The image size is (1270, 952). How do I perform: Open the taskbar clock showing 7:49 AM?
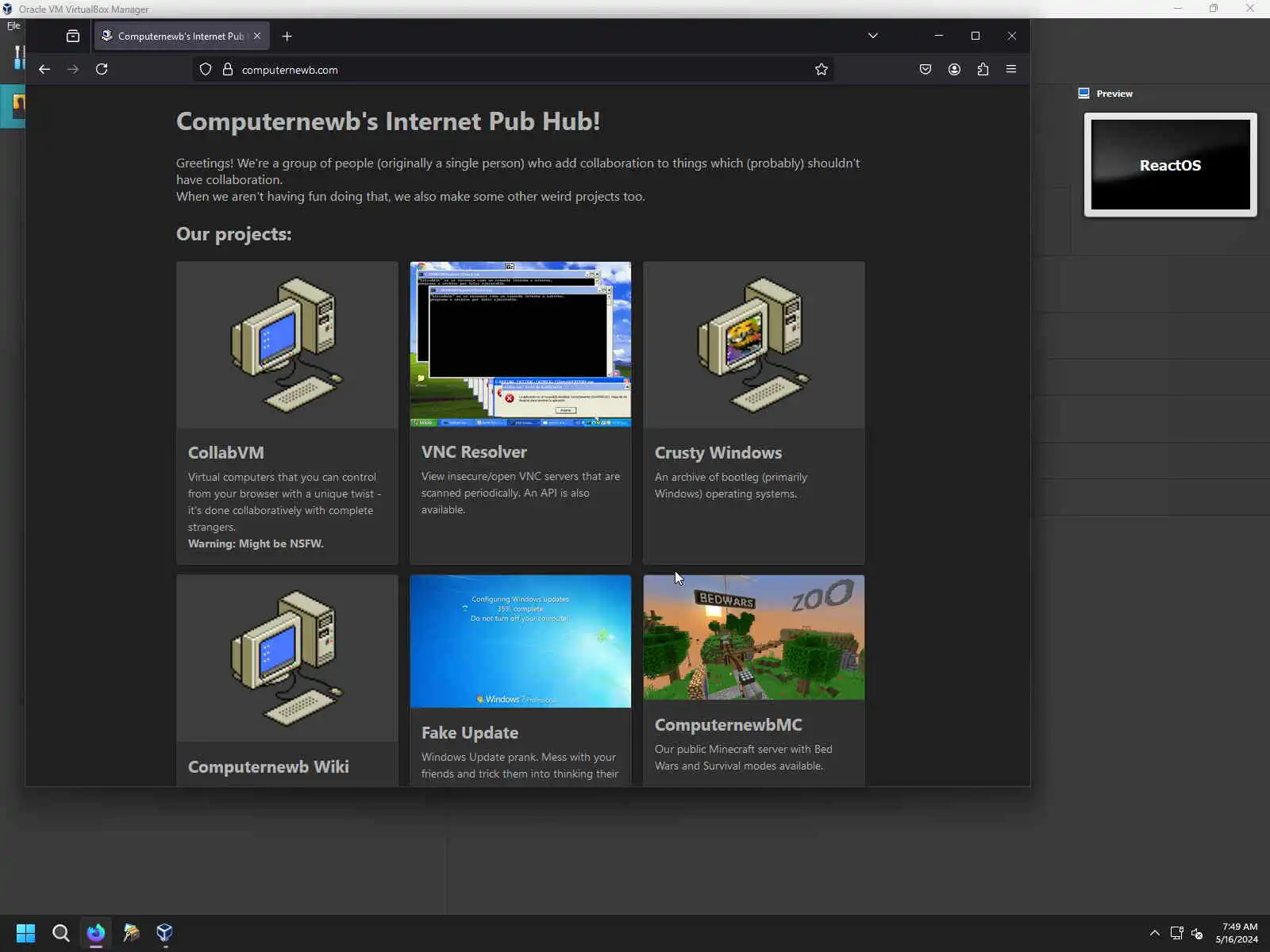click(x=1237, y=933)
